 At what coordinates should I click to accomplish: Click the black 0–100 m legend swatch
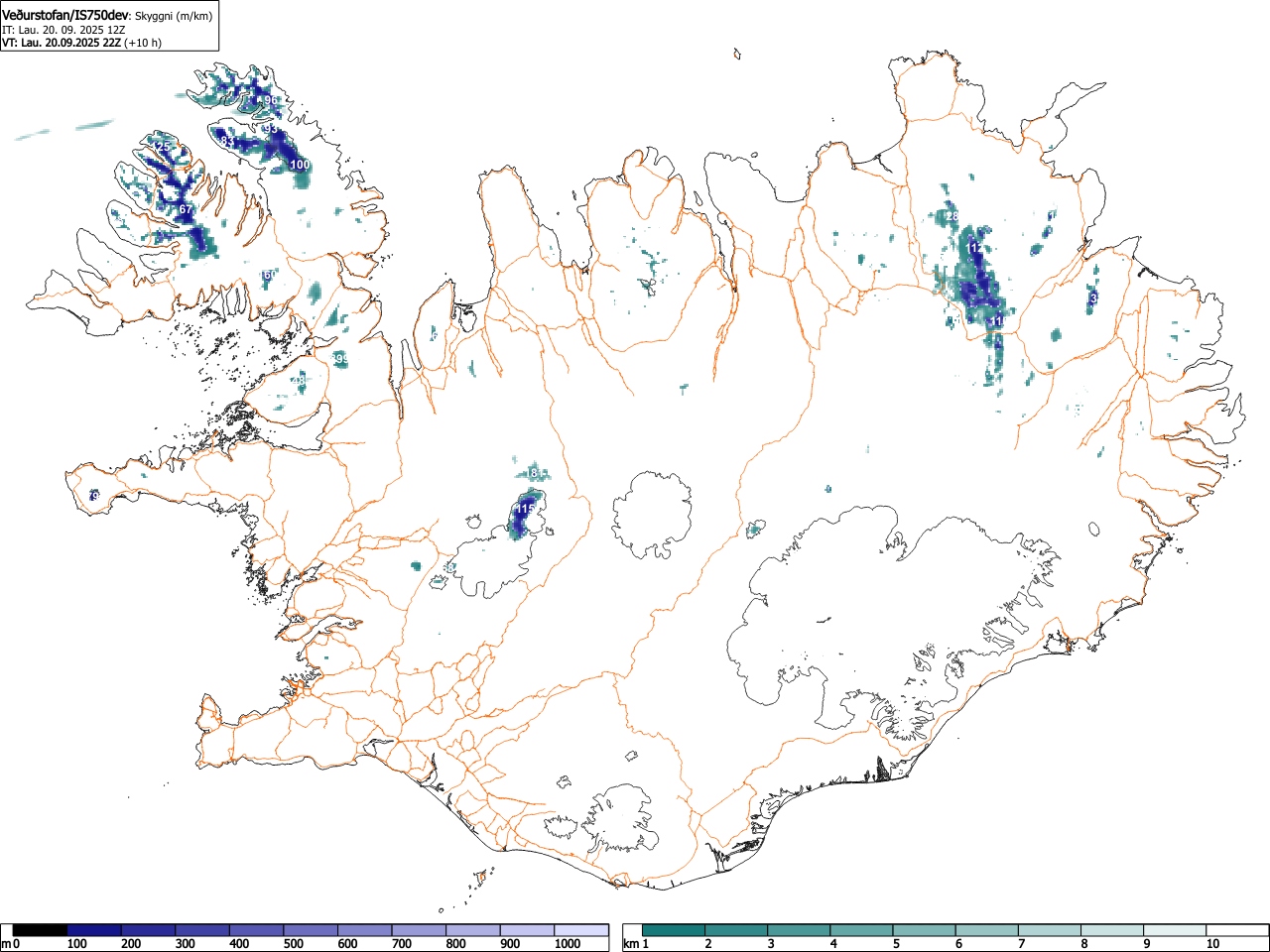(x=40, y=930)
